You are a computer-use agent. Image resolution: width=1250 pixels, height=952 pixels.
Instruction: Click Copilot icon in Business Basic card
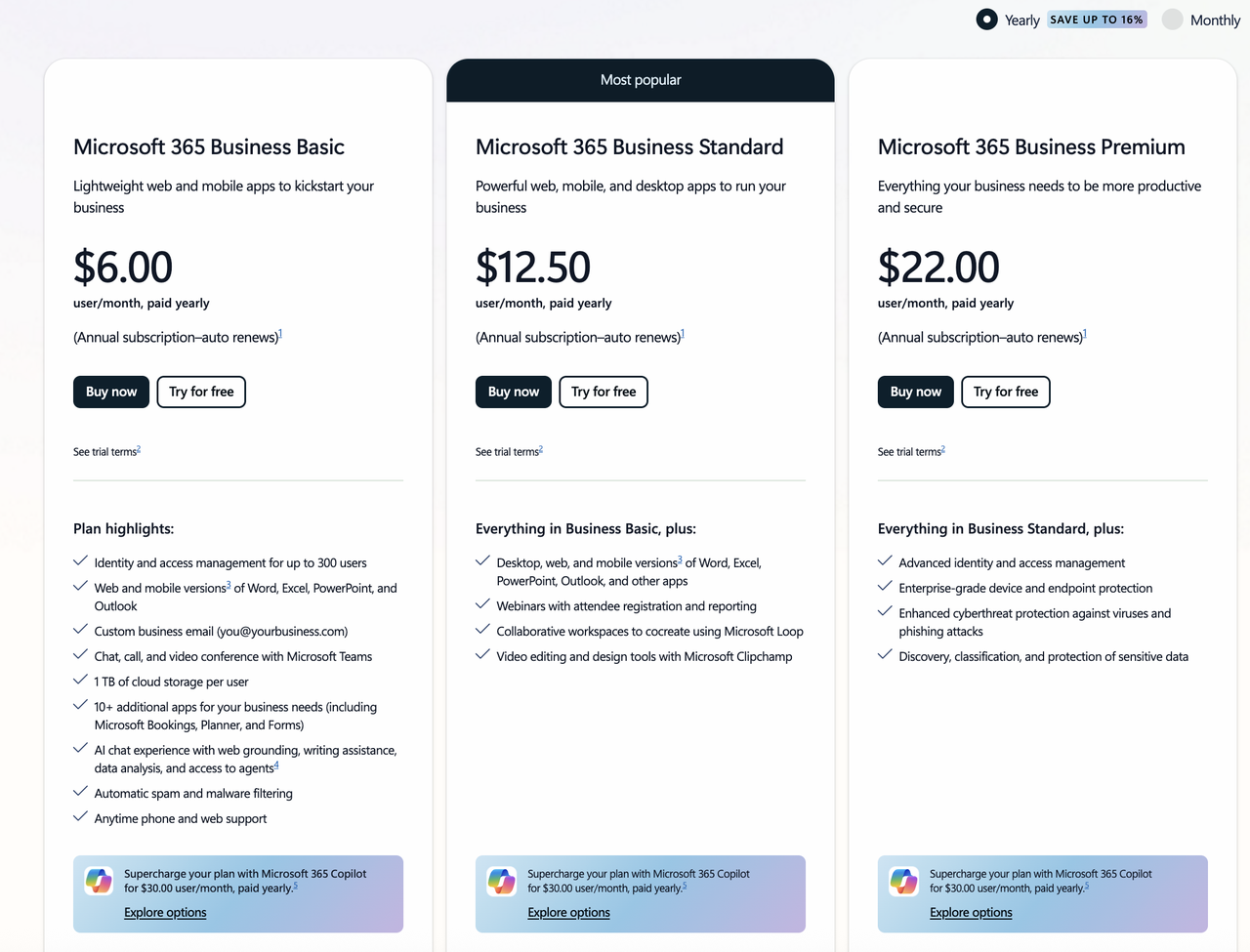[x=99, y=881]
